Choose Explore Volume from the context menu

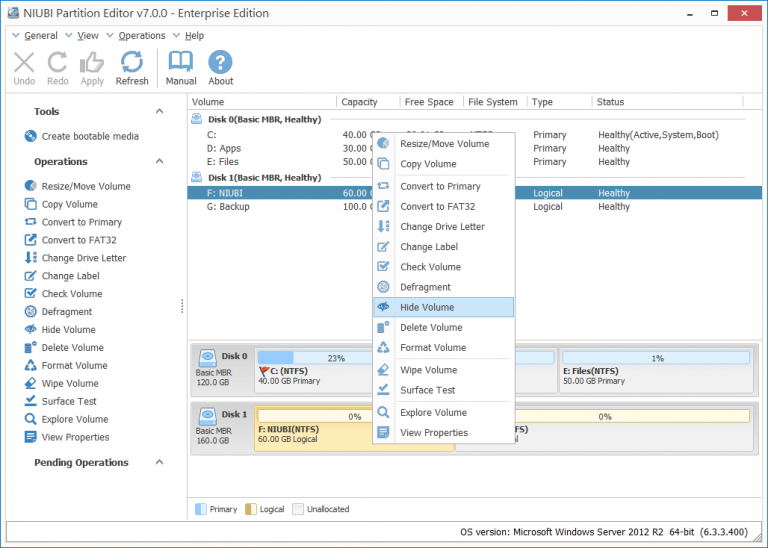pos(444,413)
